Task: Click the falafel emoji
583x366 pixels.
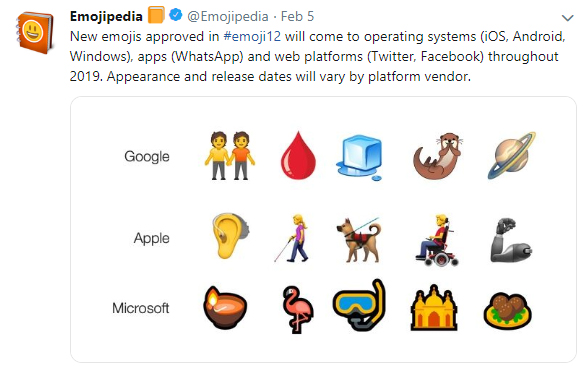Action: click(508, 311)
